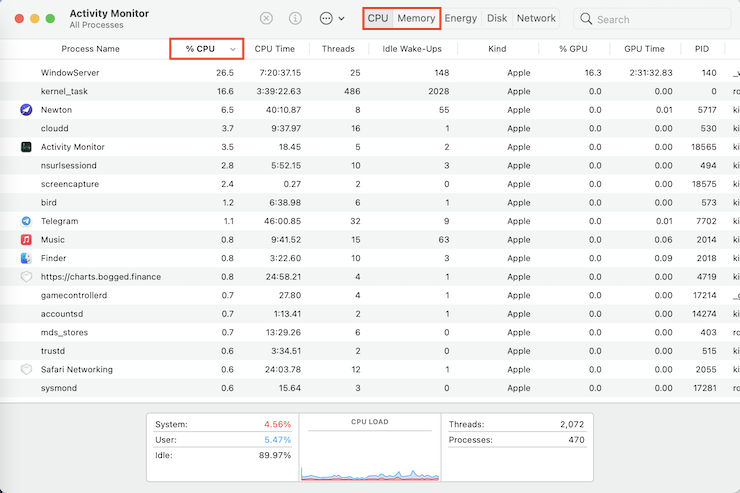The height and width of the screenshot is (493, 740).
Task: Click the Finder app icon
Action: coord(26,258)
